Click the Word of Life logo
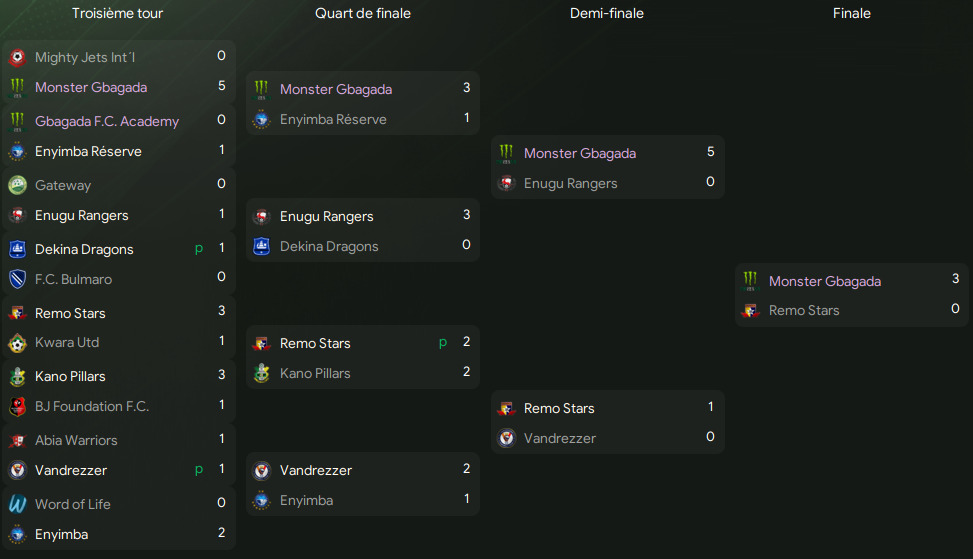Viewport: 973px width, 559px height. tap(17, 504)
